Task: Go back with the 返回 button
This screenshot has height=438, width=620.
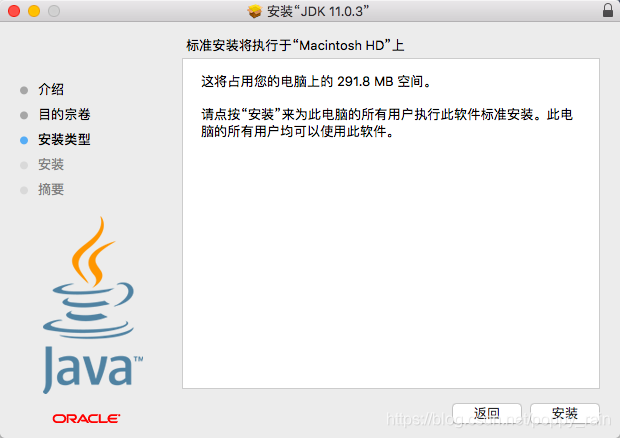Action: coord(487,413)
